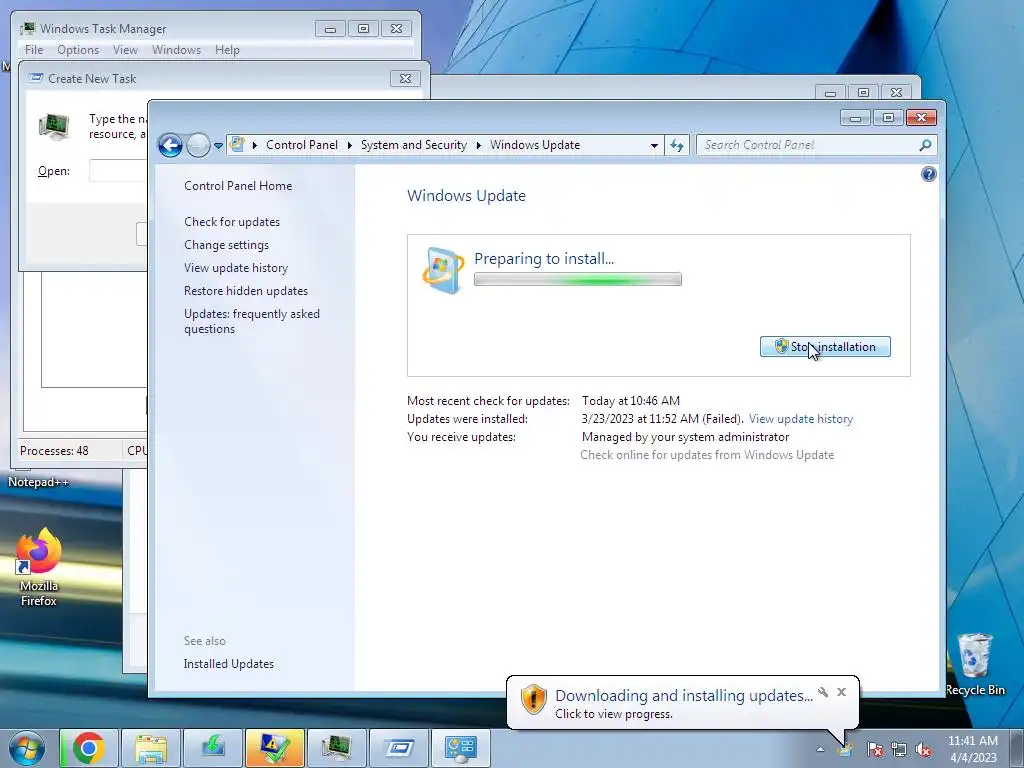
Task: Show hidden system tray icons
Action: [820, 749]
